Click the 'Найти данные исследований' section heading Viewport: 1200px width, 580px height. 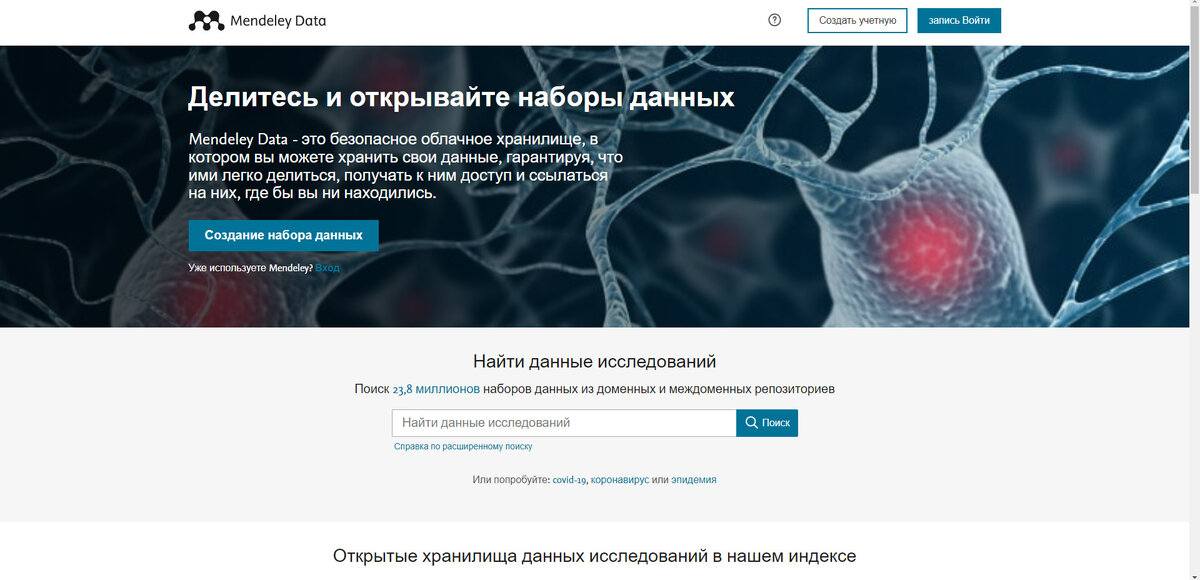pos(595,362)
